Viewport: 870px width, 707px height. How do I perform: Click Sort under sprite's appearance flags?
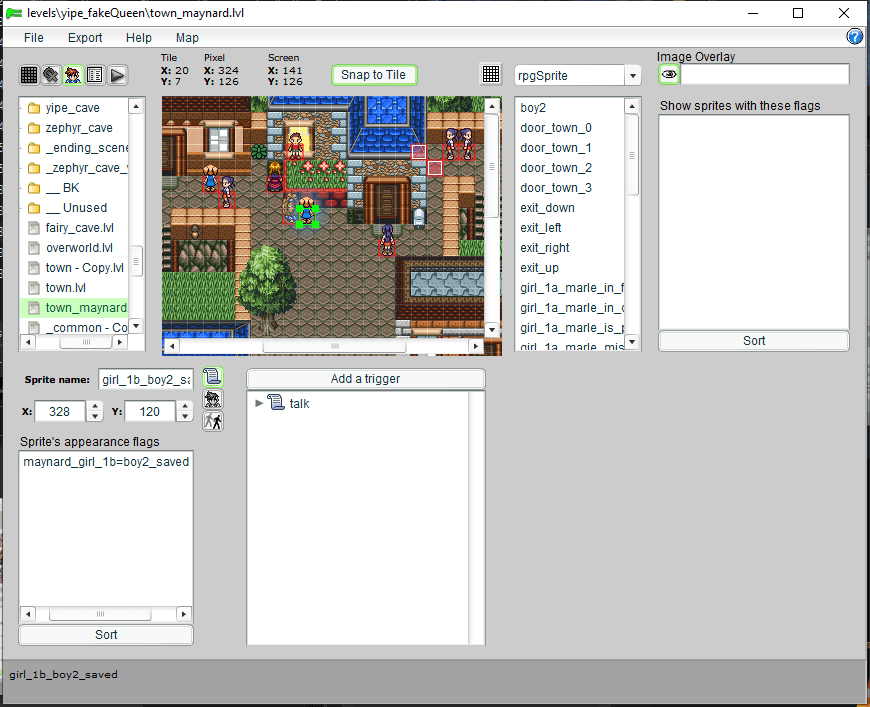[106, 635]
